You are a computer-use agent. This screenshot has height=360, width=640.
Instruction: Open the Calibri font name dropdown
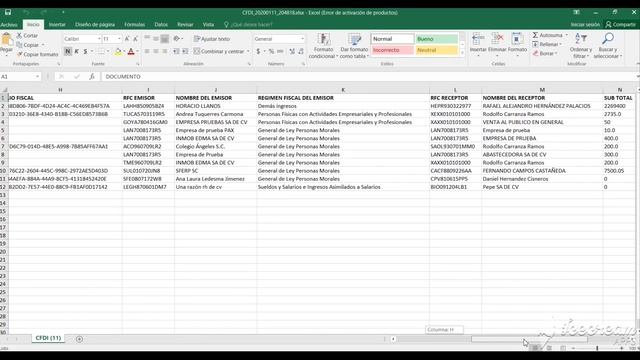point(99,39)
